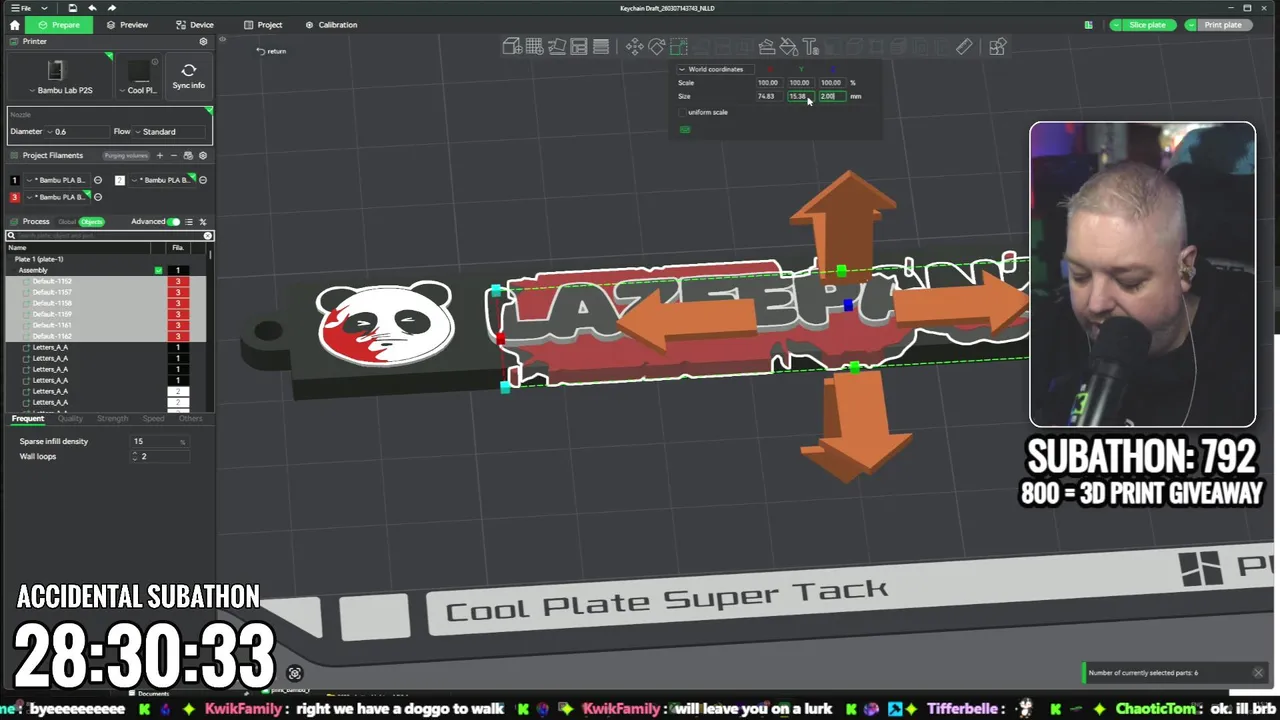This screenshot has height=720, width=1280.
Task: Open filament 3 Bambu PLA dropdown
Action: pyautogui.click(x=57, y=197)
